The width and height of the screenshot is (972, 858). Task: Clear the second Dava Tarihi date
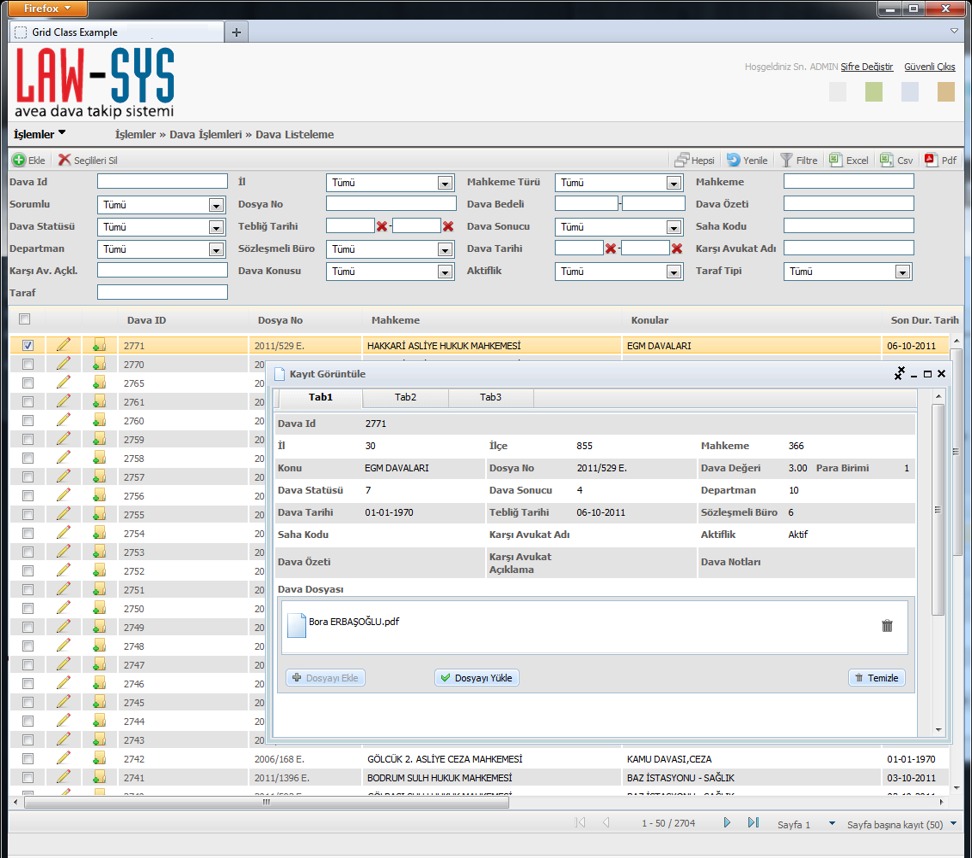point(677,249)
